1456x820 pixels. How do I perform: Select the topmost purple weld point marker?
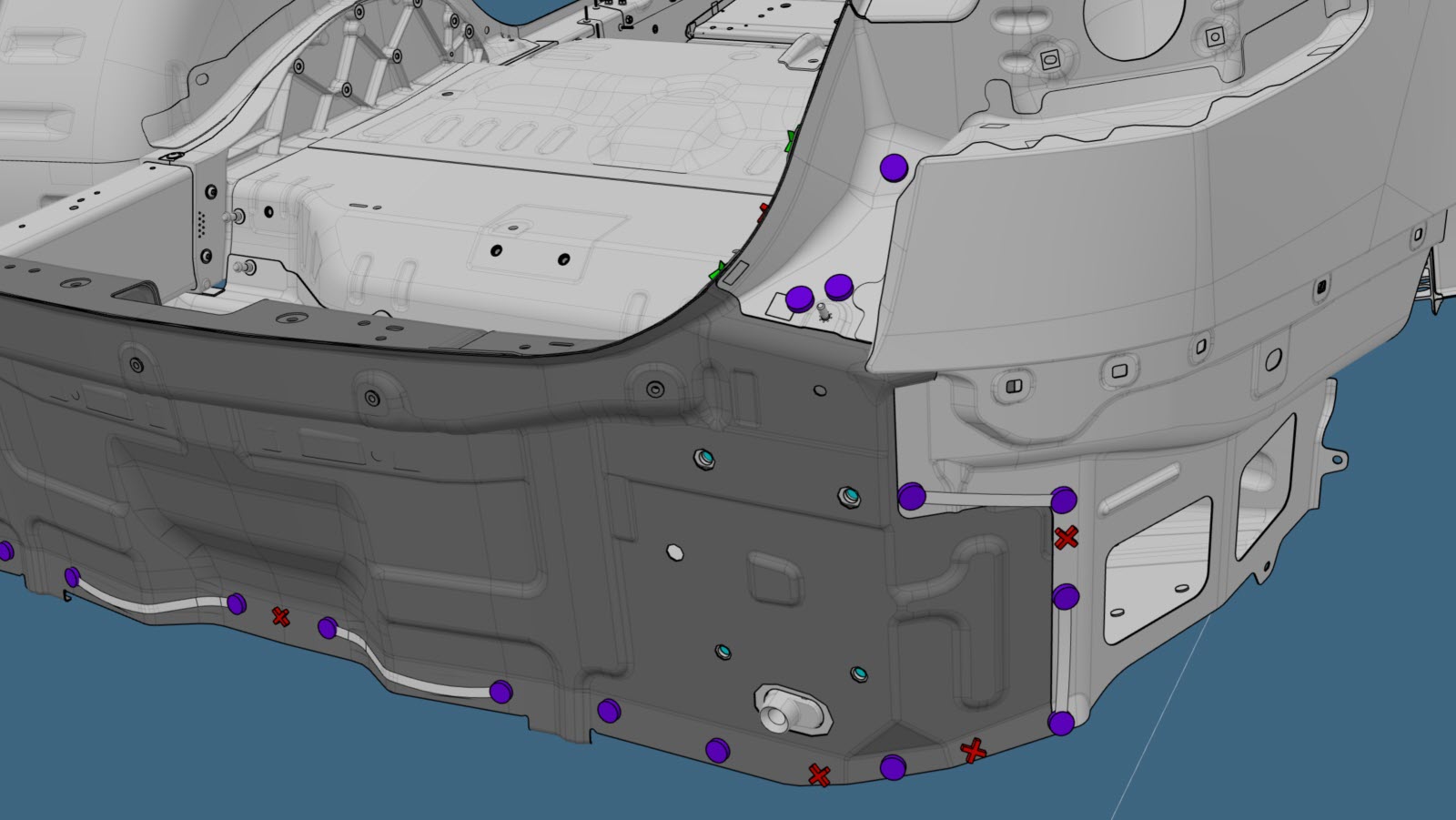[895, 167]
